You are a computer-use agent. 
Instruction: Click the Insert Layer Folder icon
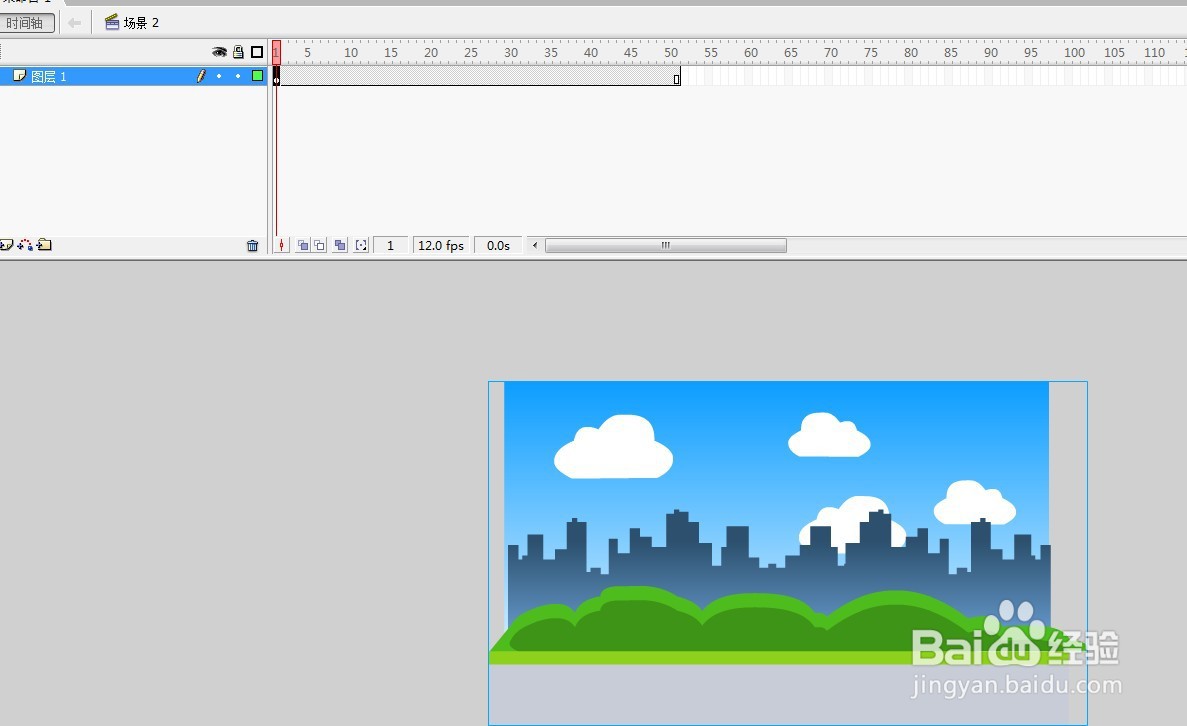pyautogui.click(x=44, y=245)
